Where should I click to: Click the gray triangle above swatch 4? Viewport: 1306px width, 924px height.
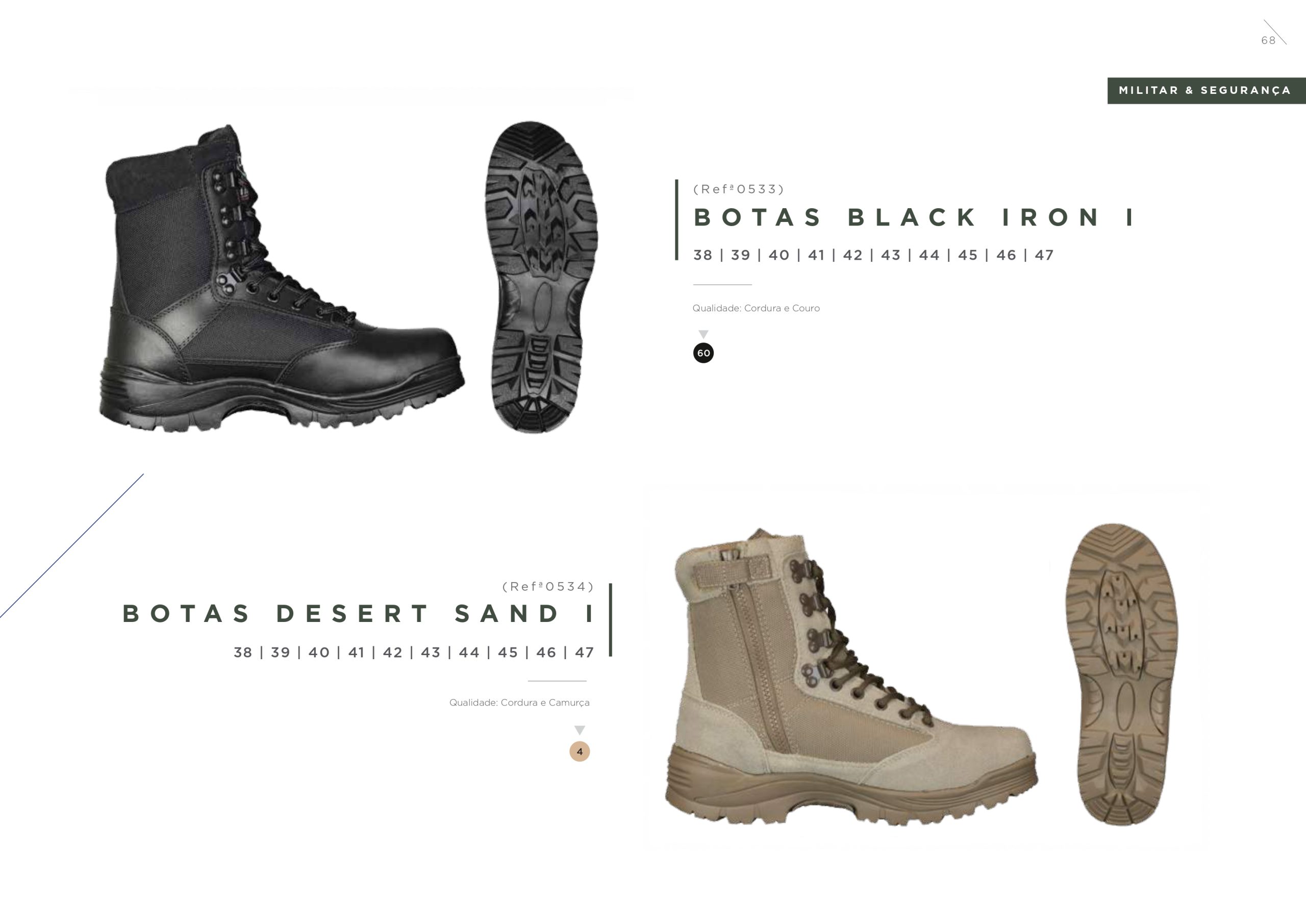coord(580,731)
